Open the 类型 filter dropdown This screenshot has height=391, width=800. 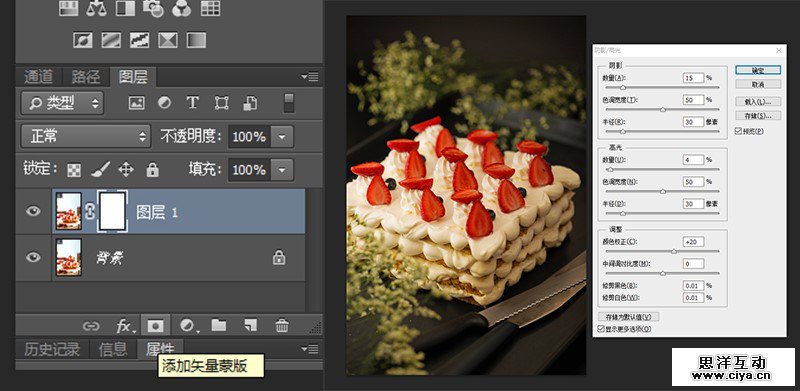tap(62, 103)
